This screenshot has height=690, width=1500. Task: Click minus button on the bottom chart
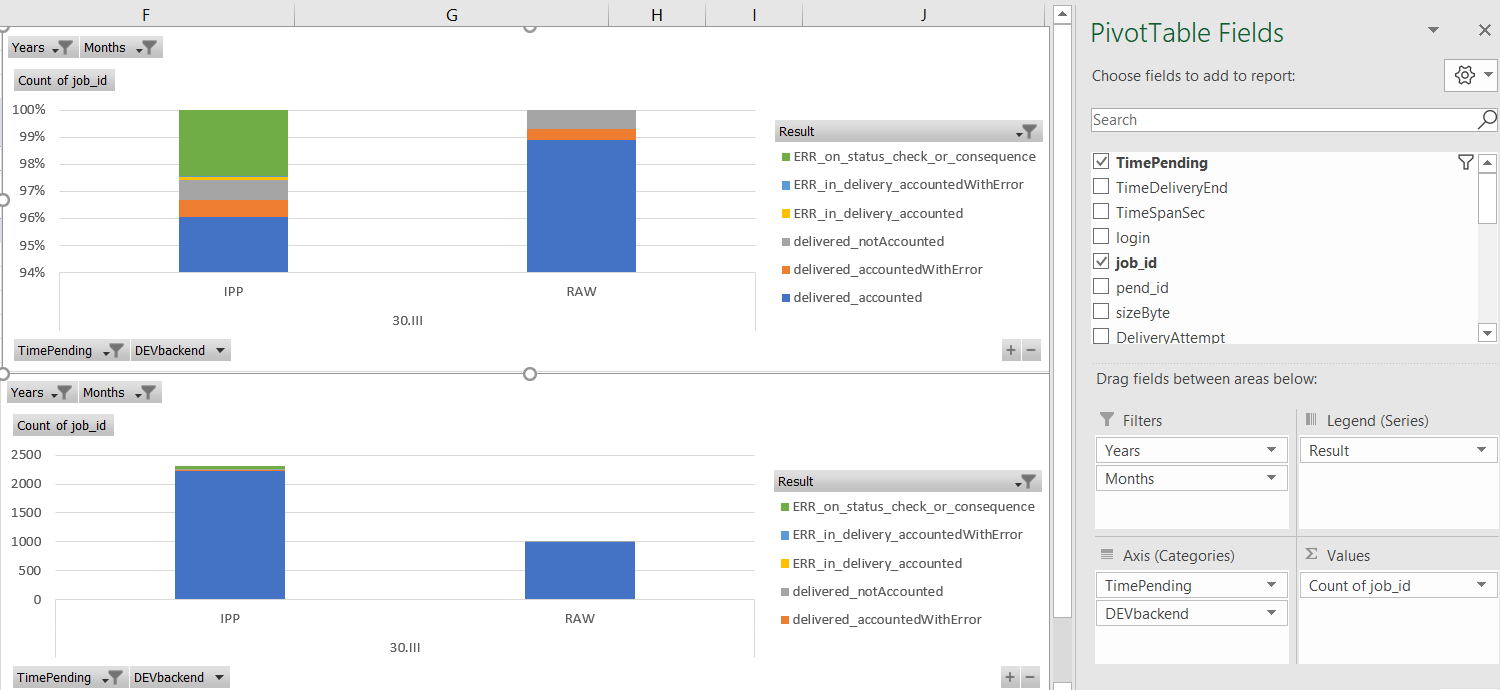(1031, 678)
